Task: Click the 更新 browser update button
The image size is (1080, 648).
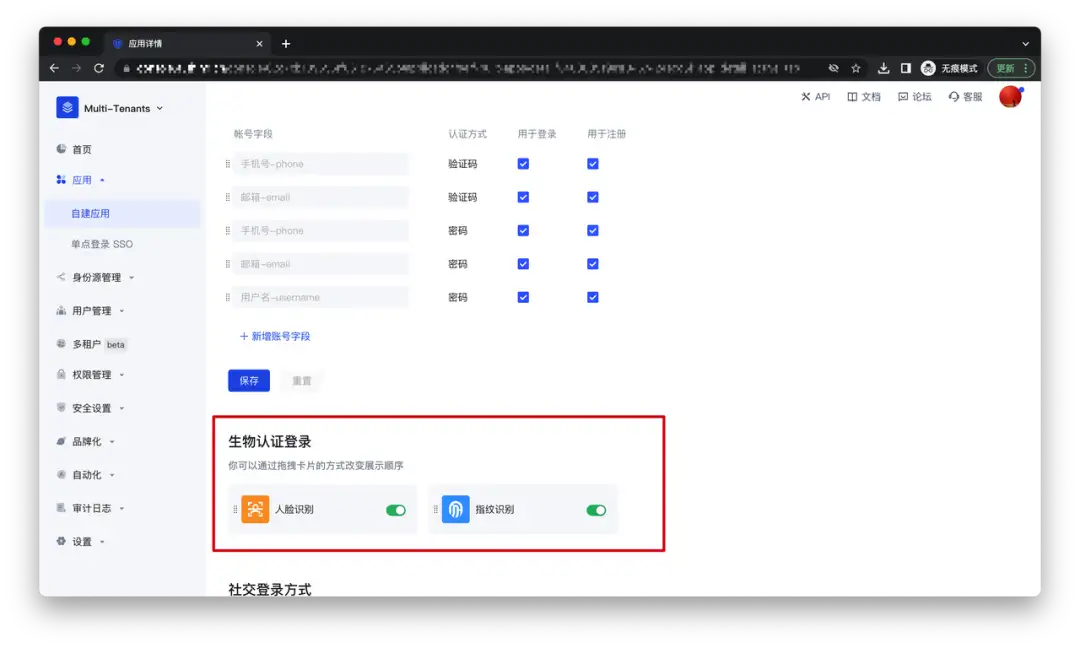Action: click(x=1011, y=68)
